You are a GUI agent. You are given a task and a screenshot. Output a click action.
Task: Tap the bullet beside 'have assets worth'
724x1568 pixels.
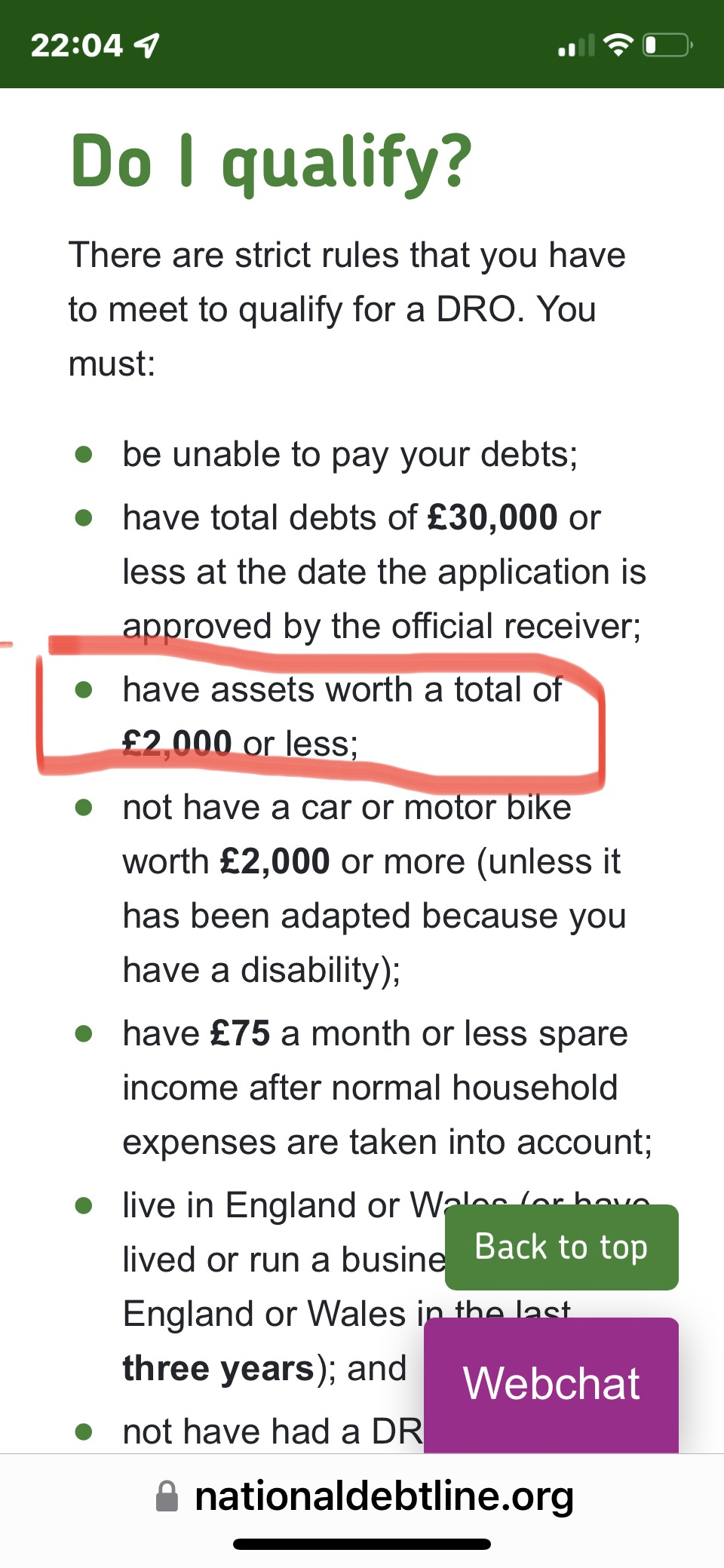(84, 689)
